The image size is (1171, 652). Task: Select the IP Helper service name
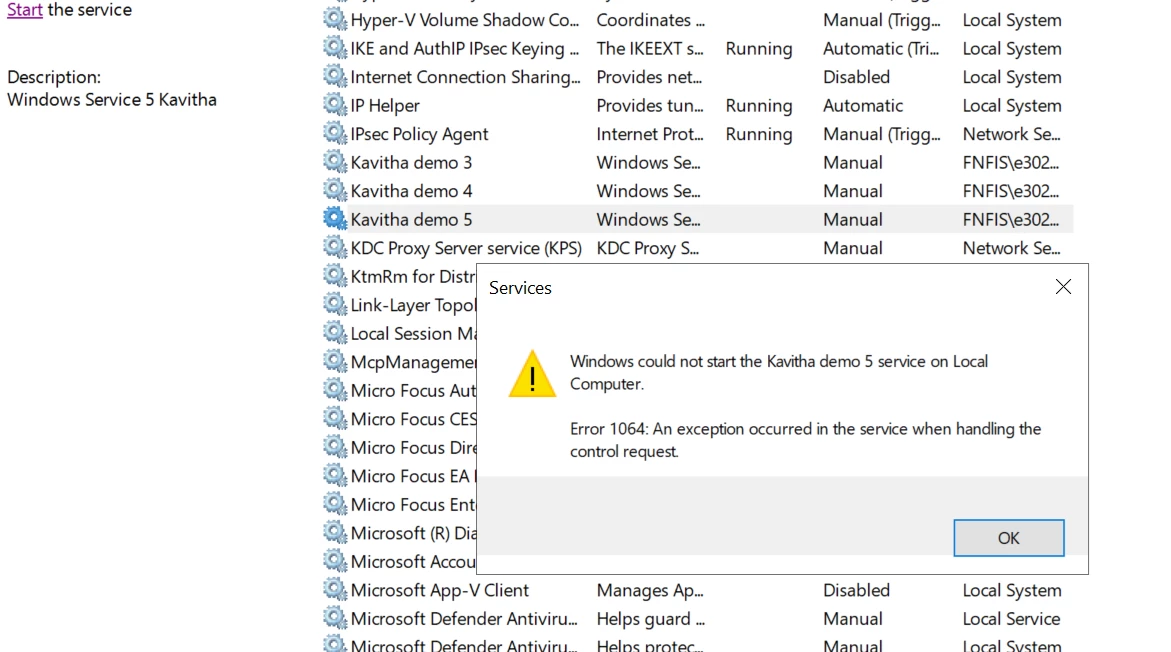[385, 105]
